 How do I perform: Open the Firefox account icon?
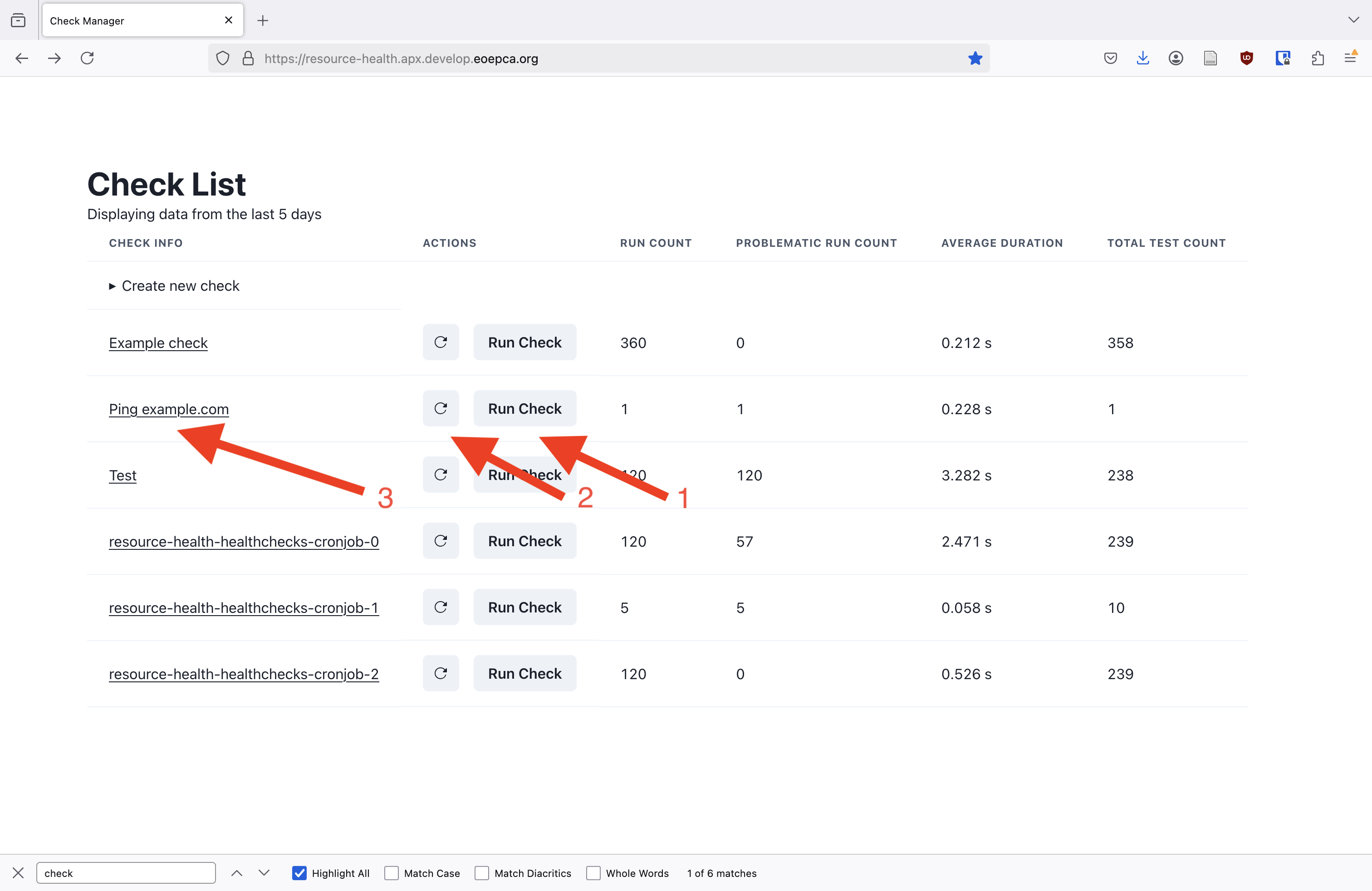1176,58
